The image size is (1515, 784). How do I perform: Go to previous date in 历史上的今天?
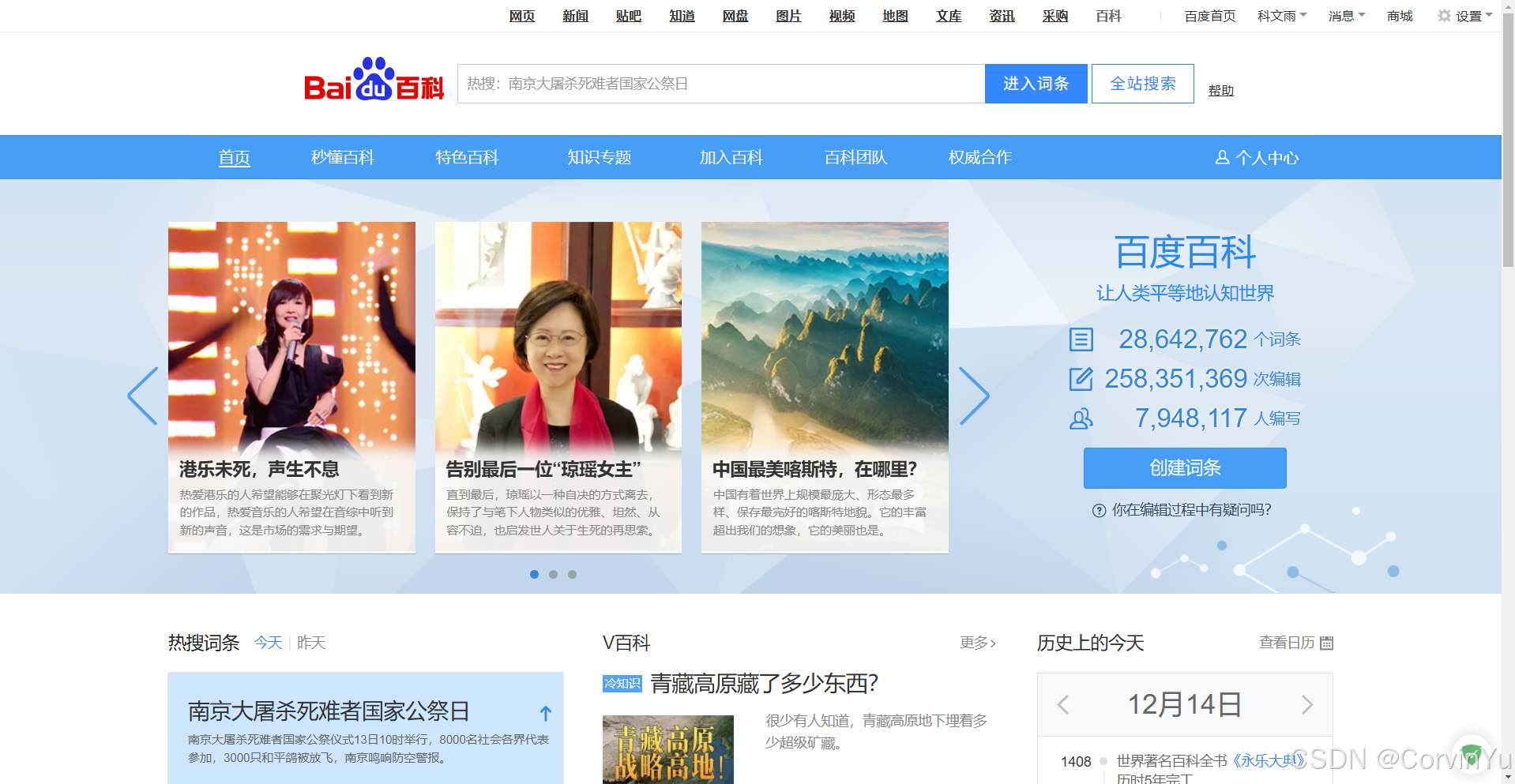[x=1063, y=704]
